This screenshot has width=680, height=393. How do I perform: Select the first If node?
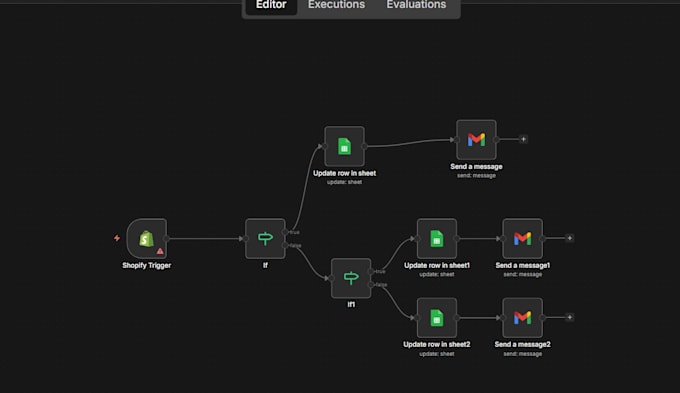click(x=265, y=238)
